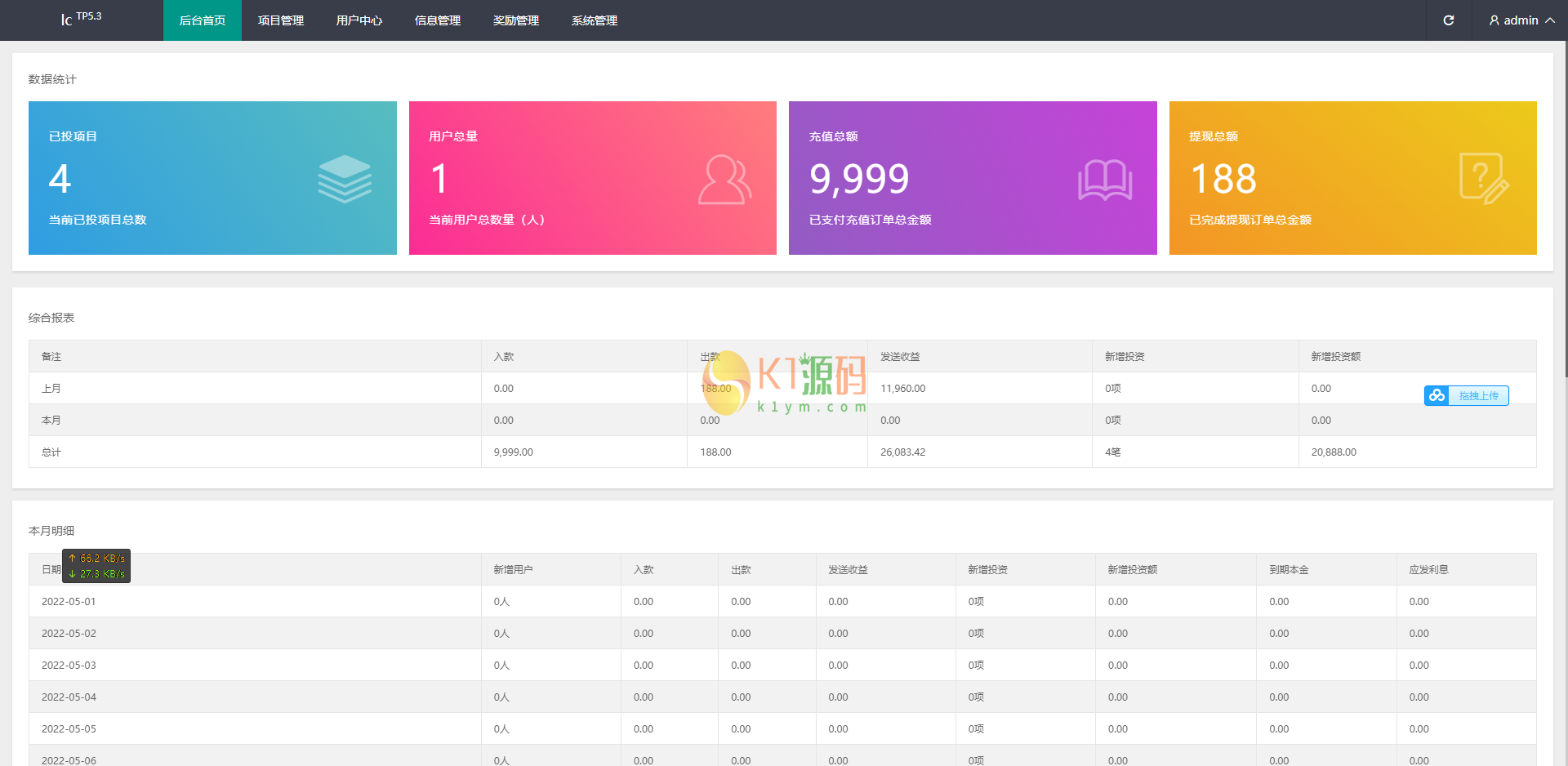This screenshot has width=1568, height=766.
Task: Open the 项目管理 menu
Action: point(281,20)
